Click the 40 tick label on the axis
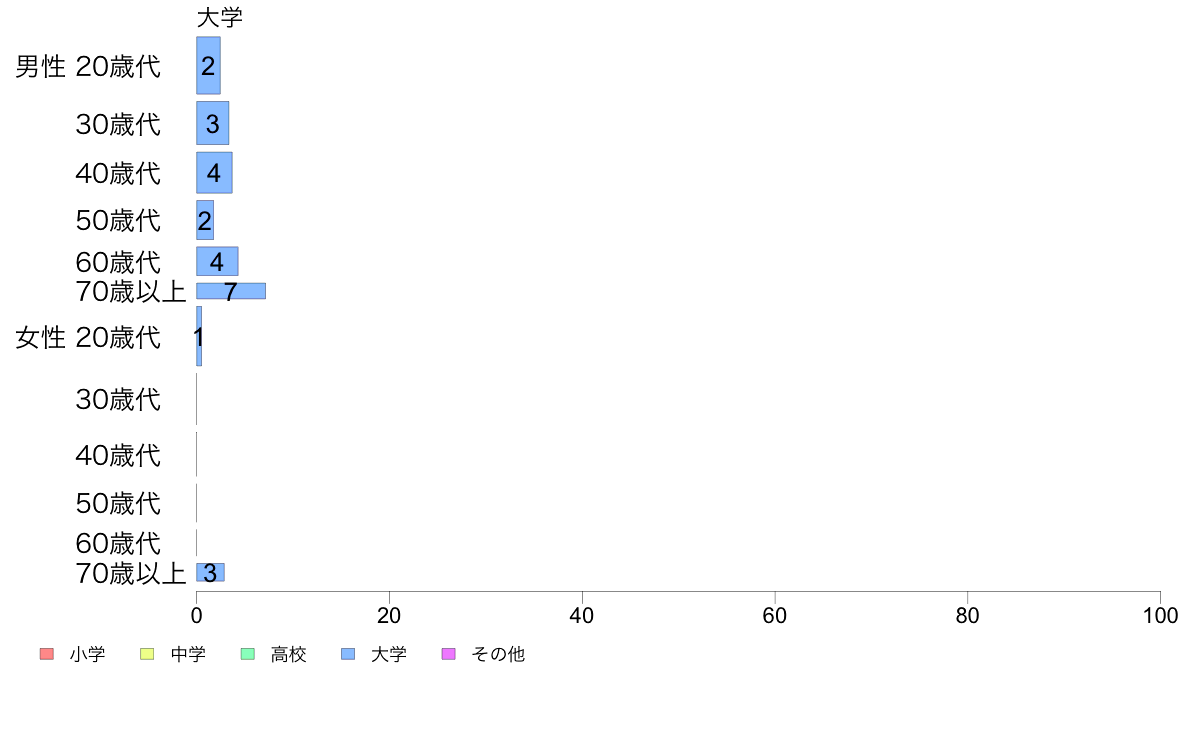The image size is (1188, 736). (582, 615)
